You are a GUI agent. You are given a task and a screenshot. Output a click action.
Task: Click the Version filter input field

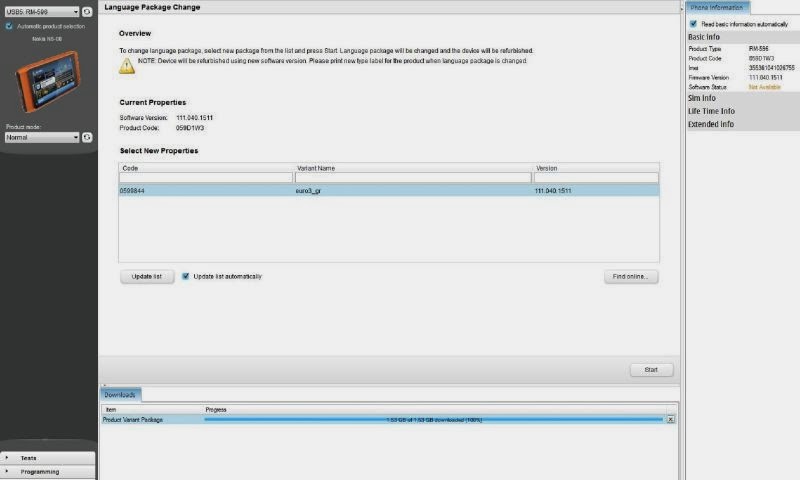(x=596, y=178)
